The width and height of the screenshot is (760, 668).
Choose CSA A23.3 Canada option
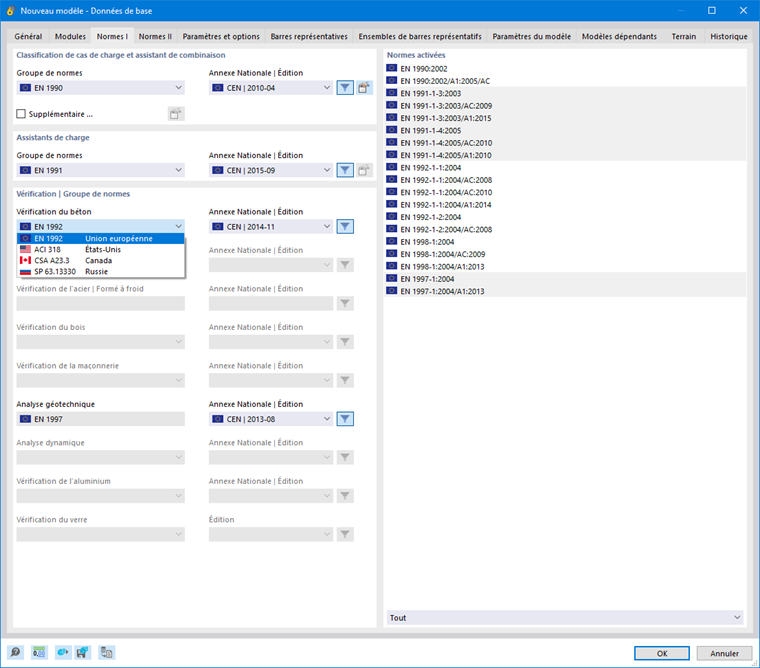101,261
